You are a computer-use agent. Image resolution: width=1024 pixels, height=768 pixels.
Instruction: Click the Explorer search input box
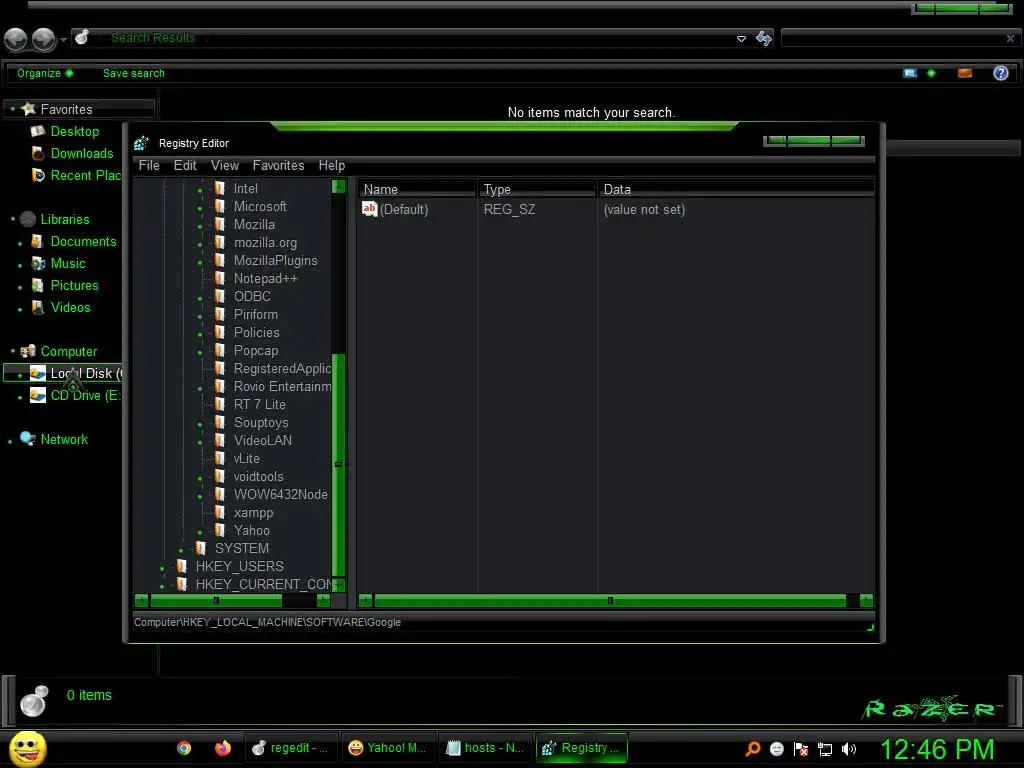click(892, 39)
